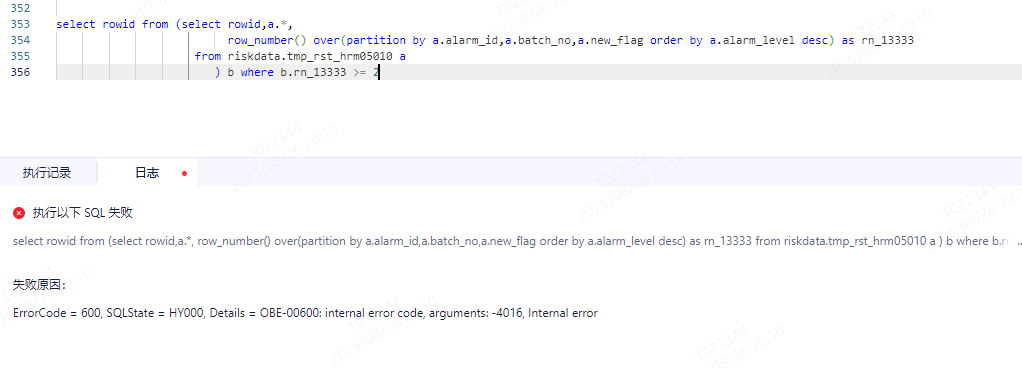Switch to the 执行记录 tab
This screenshot has width=1022, height=368.
(47, 173)
